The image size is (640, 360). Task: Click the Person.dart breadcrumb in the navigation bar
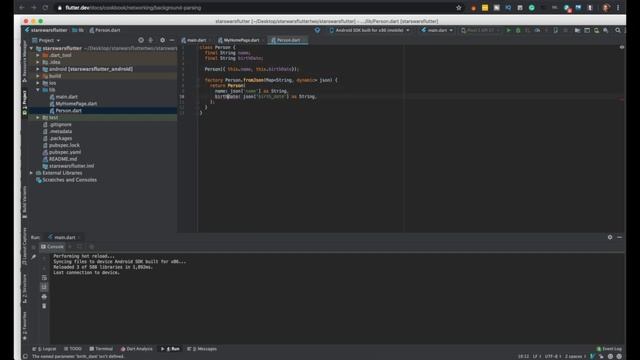click(105, 30)
